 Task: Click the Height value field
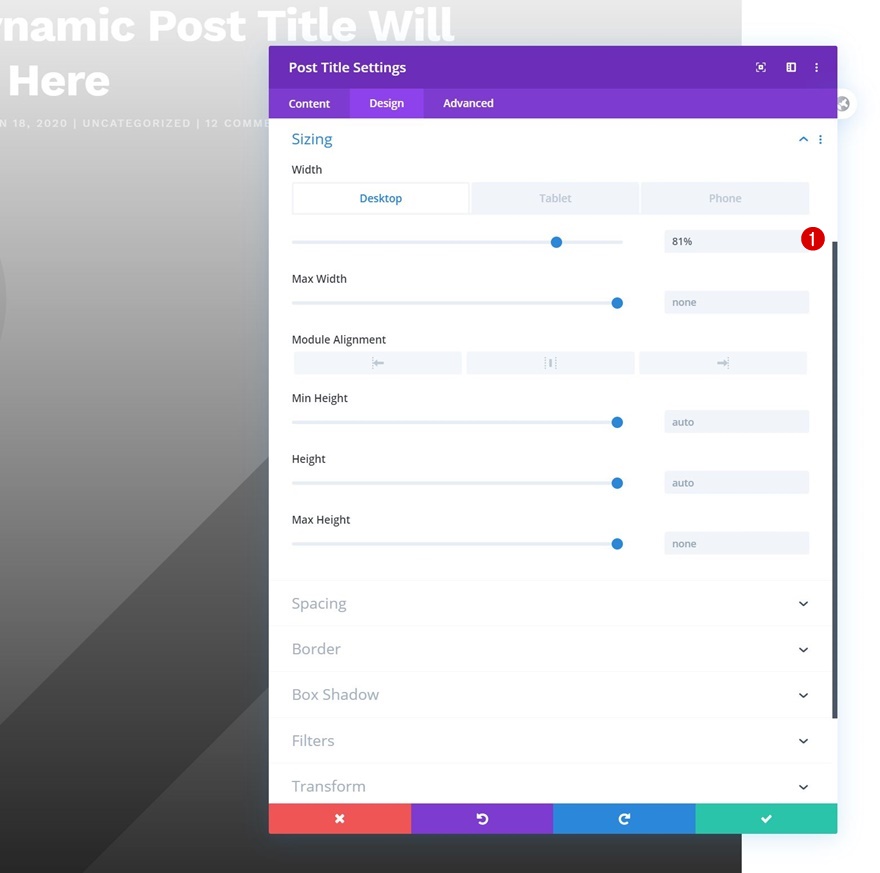tap(736, 483)
